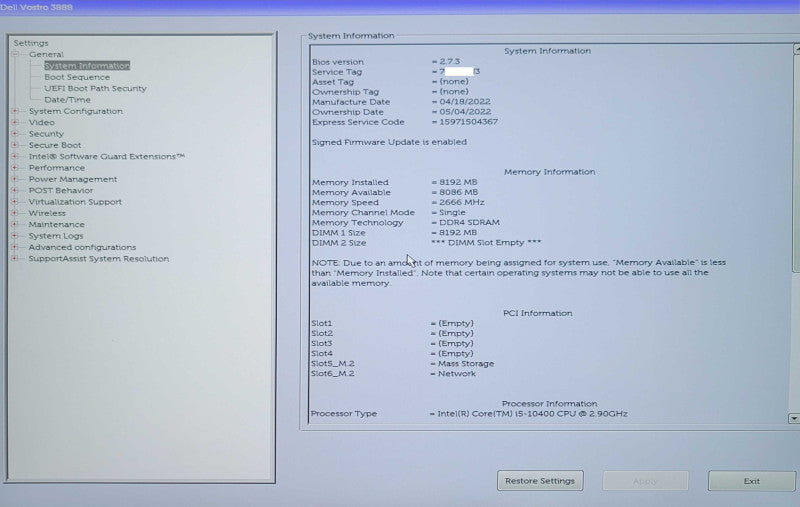Select SupportAssist System Resolution label
The image size is (800, 507).
click(x=98, y=259)
